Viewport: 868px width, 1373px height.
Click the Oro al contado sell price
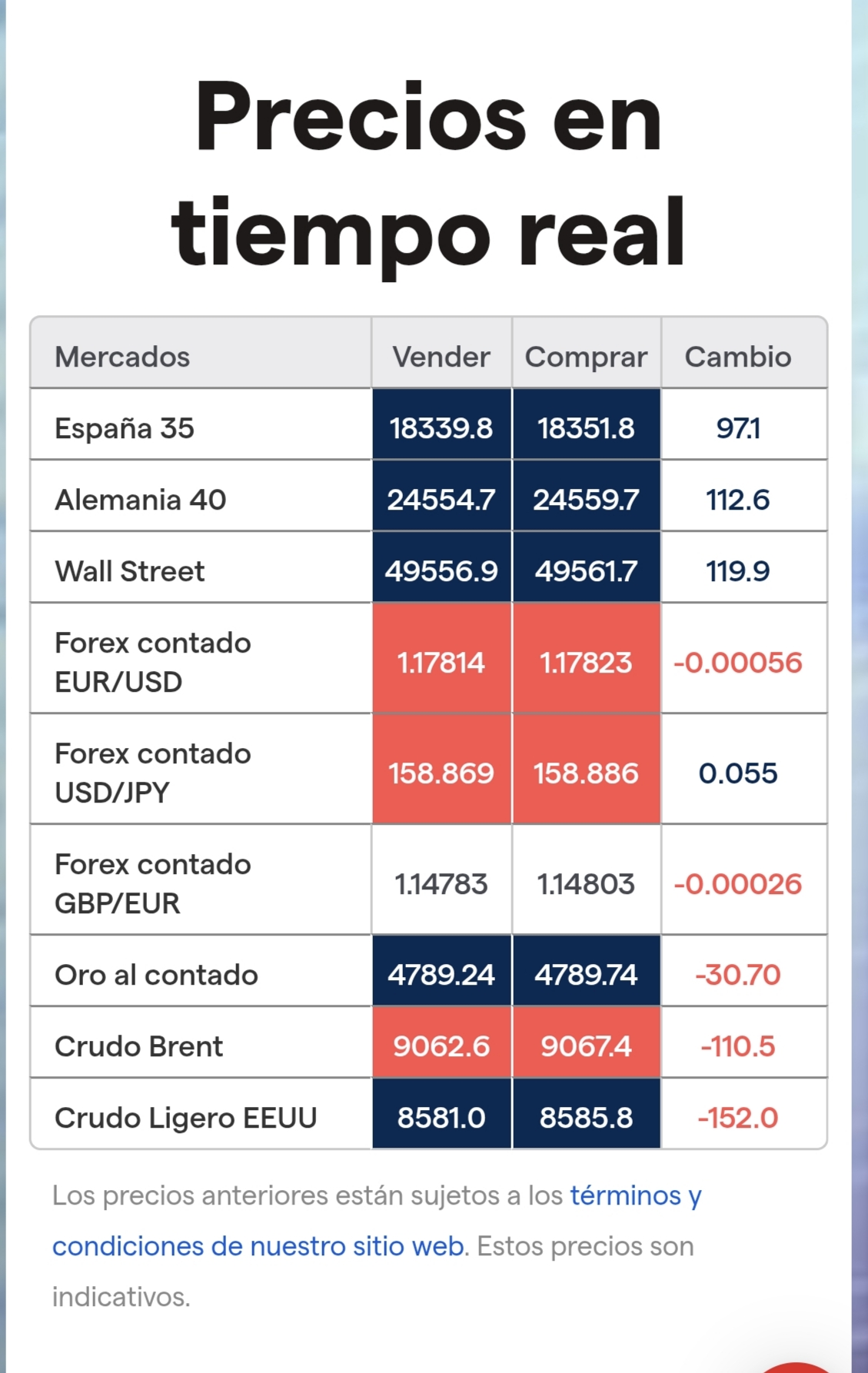pos(441,975)
